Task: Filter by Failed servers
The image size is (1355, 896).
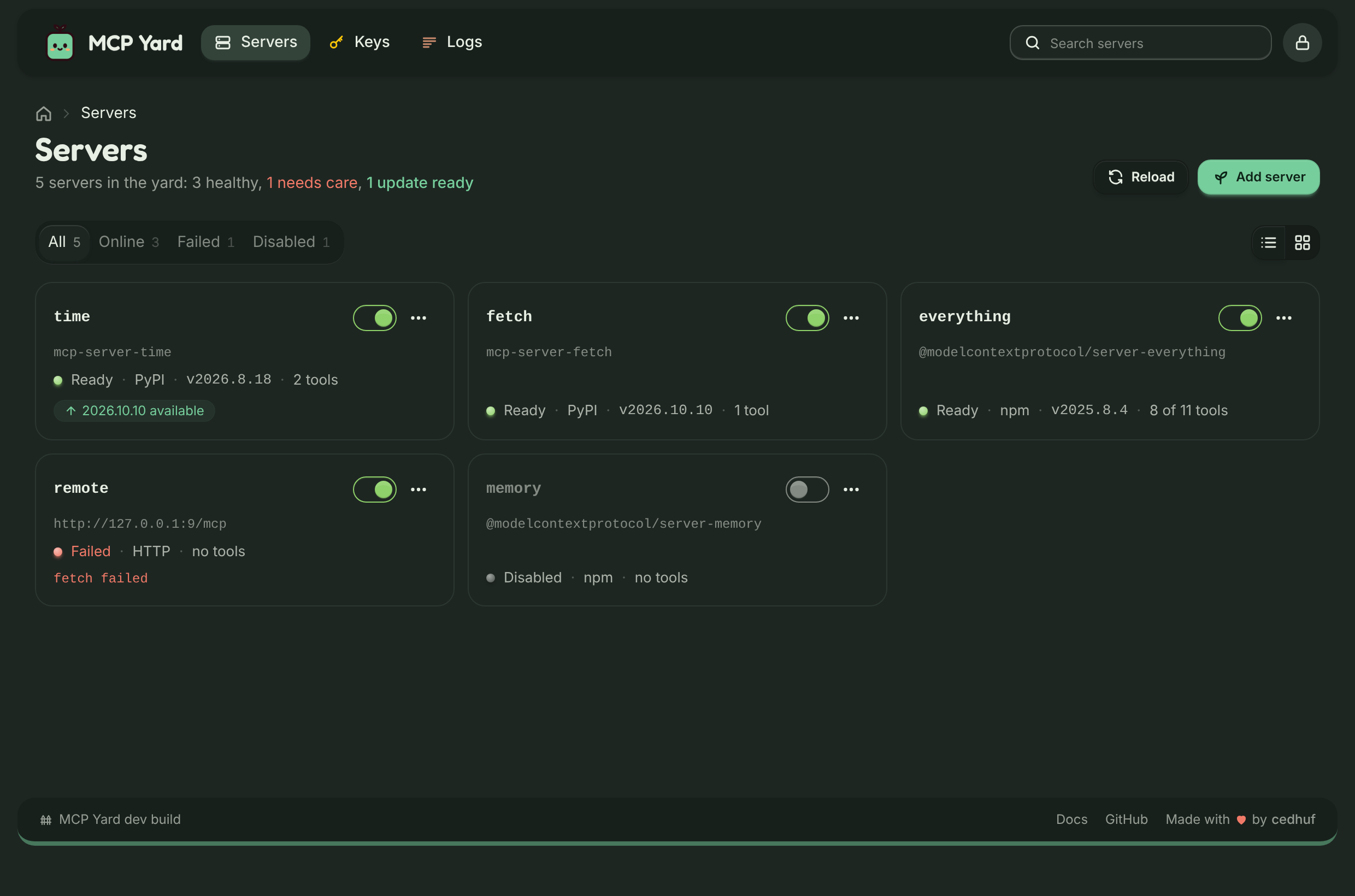Action: [x=206, y=242]
